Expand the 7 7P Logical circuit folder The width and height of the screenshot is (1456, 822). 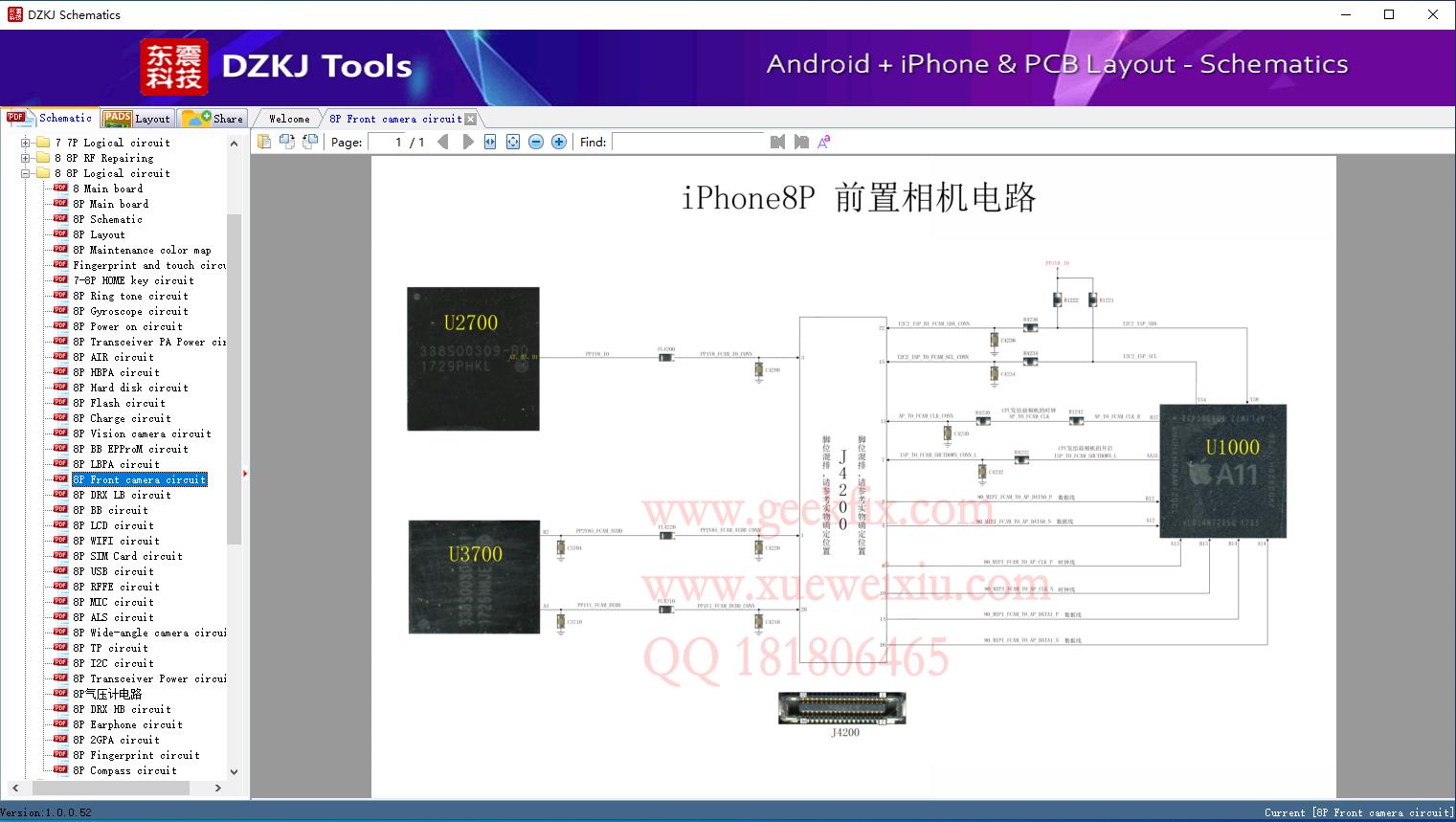(x=26, y=143)
